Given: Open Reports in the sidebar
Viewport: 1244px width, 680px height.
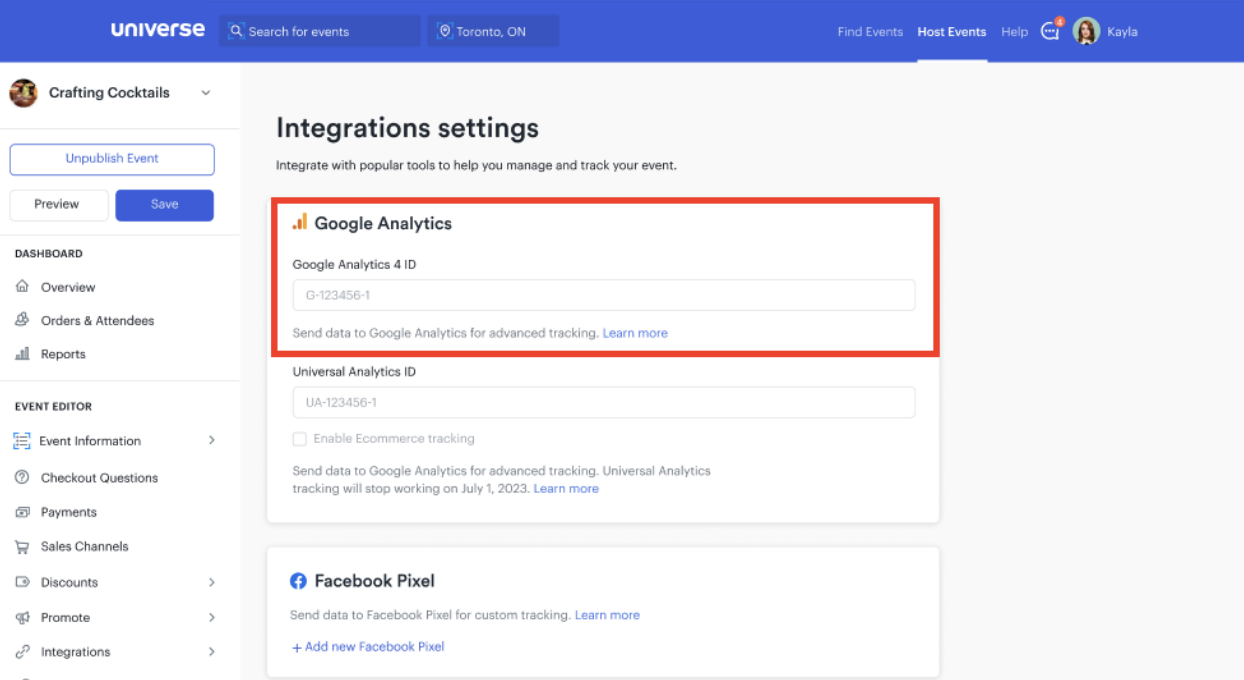Looking at the screenshot, I should point(63,354).
